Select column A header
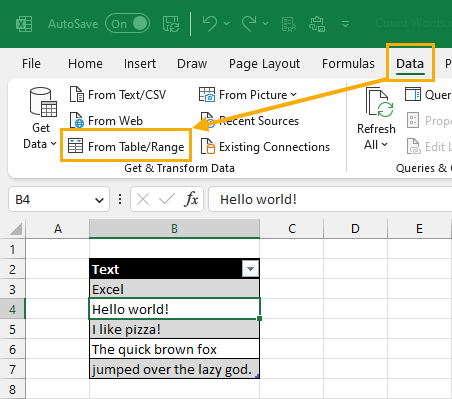Viewport: 452px width, 399px height. click(58, 229)
